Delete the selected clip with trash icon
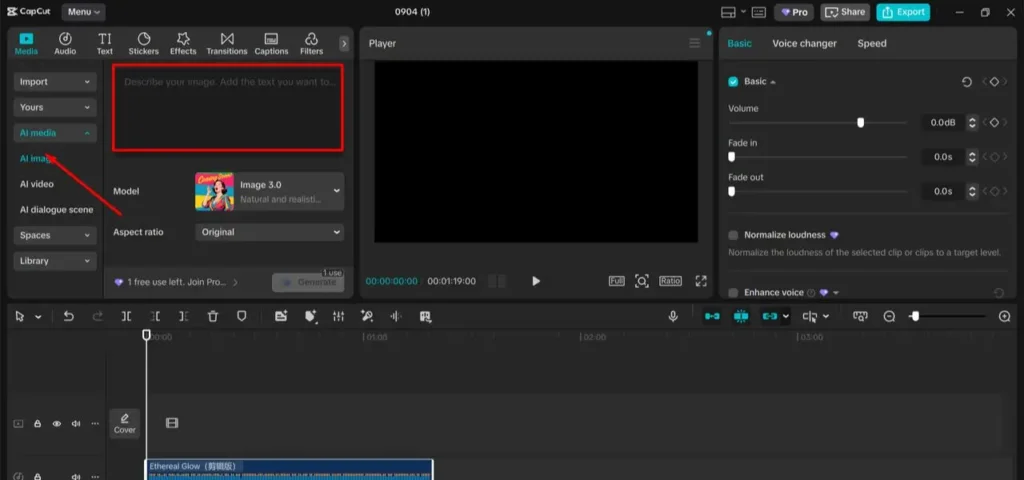 click(x=213, y=316)
